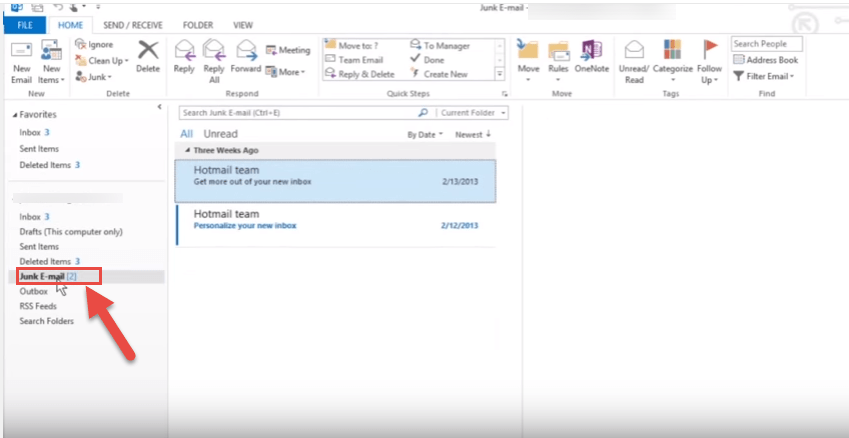The height and width of the screenshot is (438, 849).
Task: Open the Quick Steps dialog launcher
Action: 504,94
